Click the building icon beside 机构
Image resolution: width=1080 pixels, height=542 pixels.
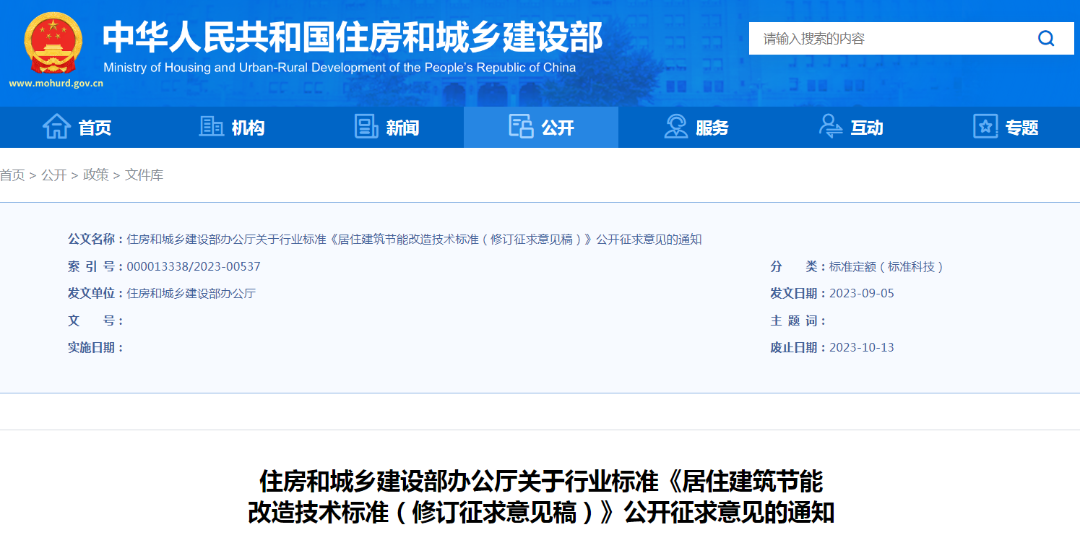[x=211, y=126]
